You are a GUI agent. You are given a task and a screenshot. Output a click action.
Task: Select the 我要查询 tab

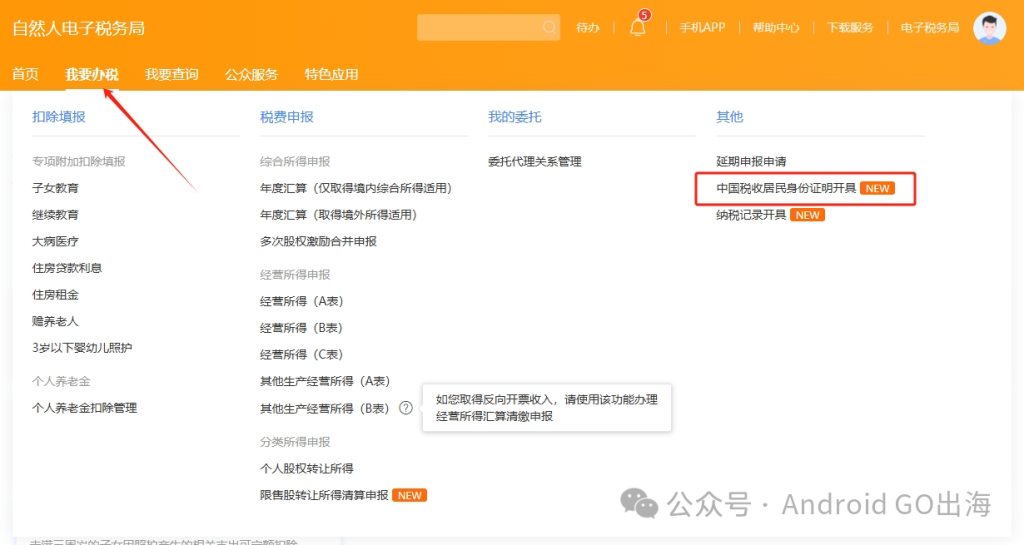(172, 74)
